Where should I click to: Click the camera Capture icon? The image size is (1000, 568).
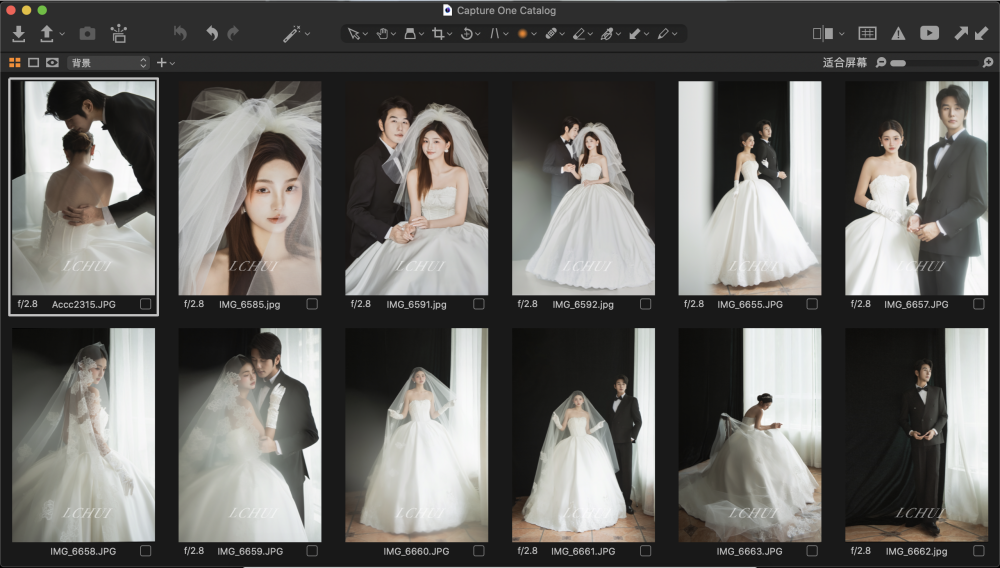(87, 33)
